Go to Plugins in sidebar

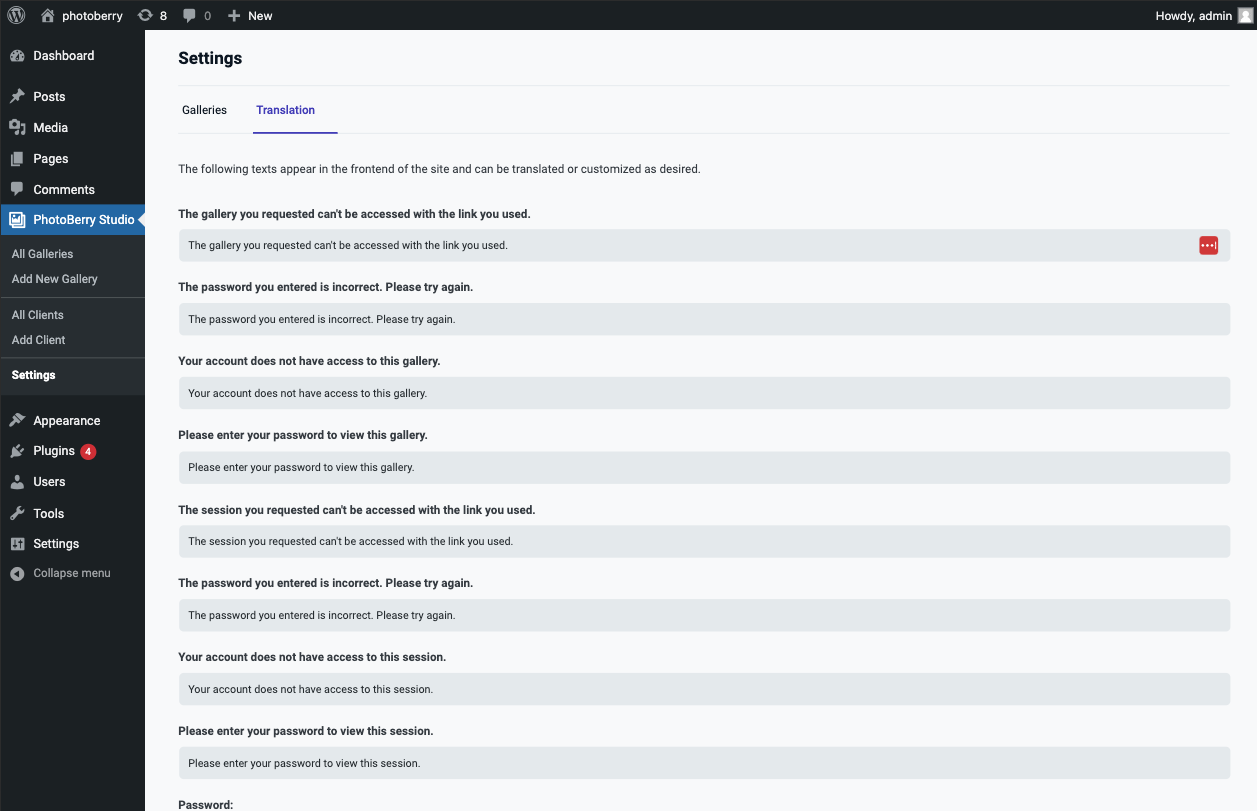tap(54, 451)
